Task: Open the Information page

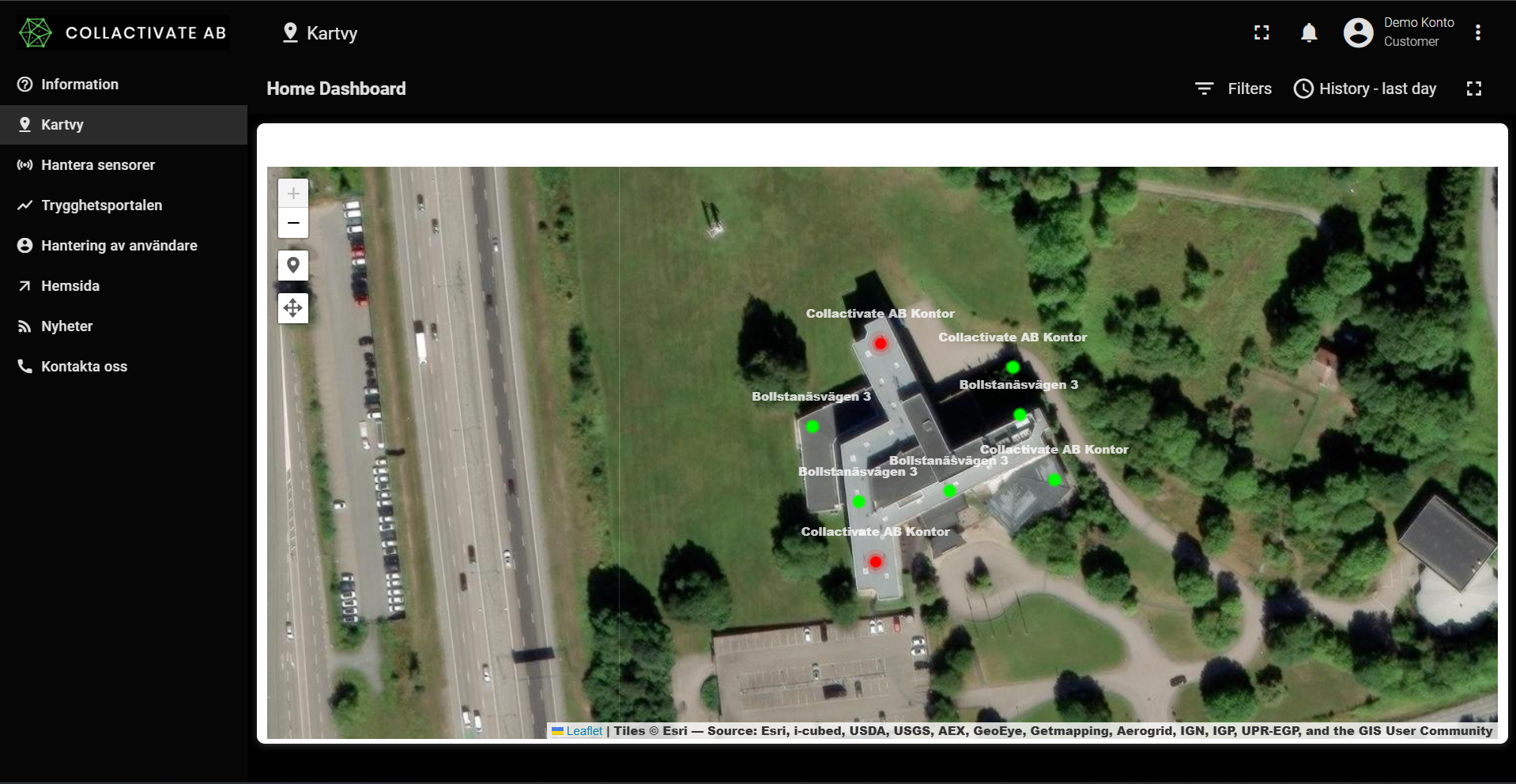Action: point(79,85)
